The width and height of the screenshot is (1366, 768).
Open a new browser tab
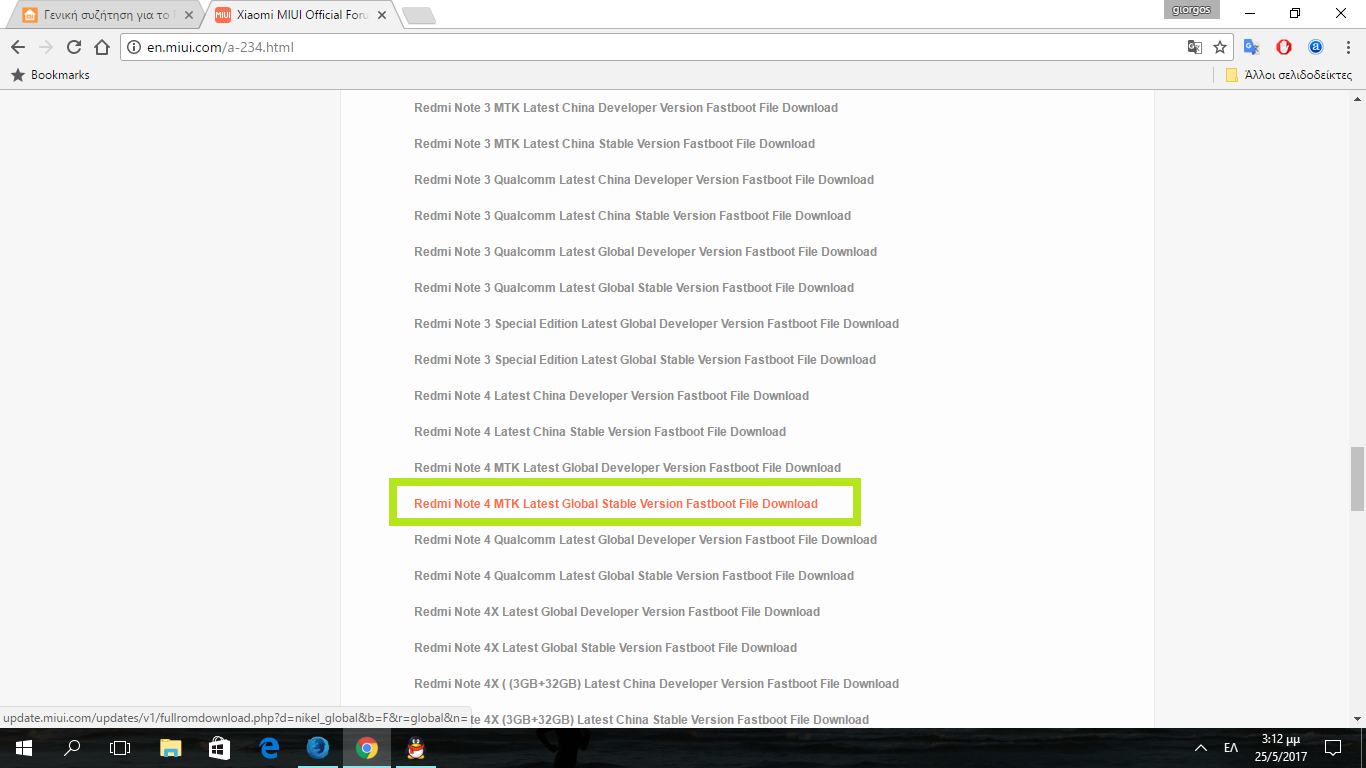coord(418,16)
